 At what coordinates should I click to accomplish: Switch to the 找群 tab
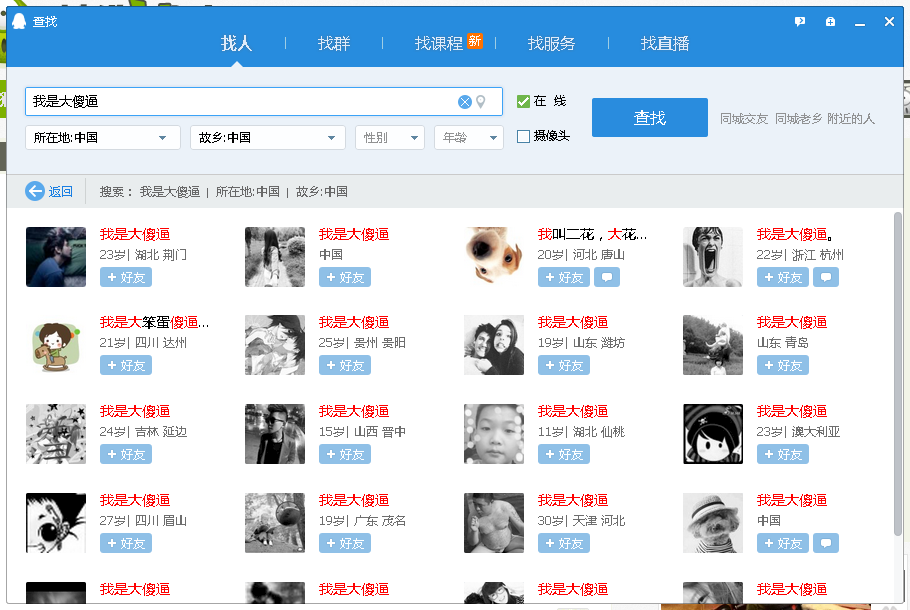pos(334,43)
